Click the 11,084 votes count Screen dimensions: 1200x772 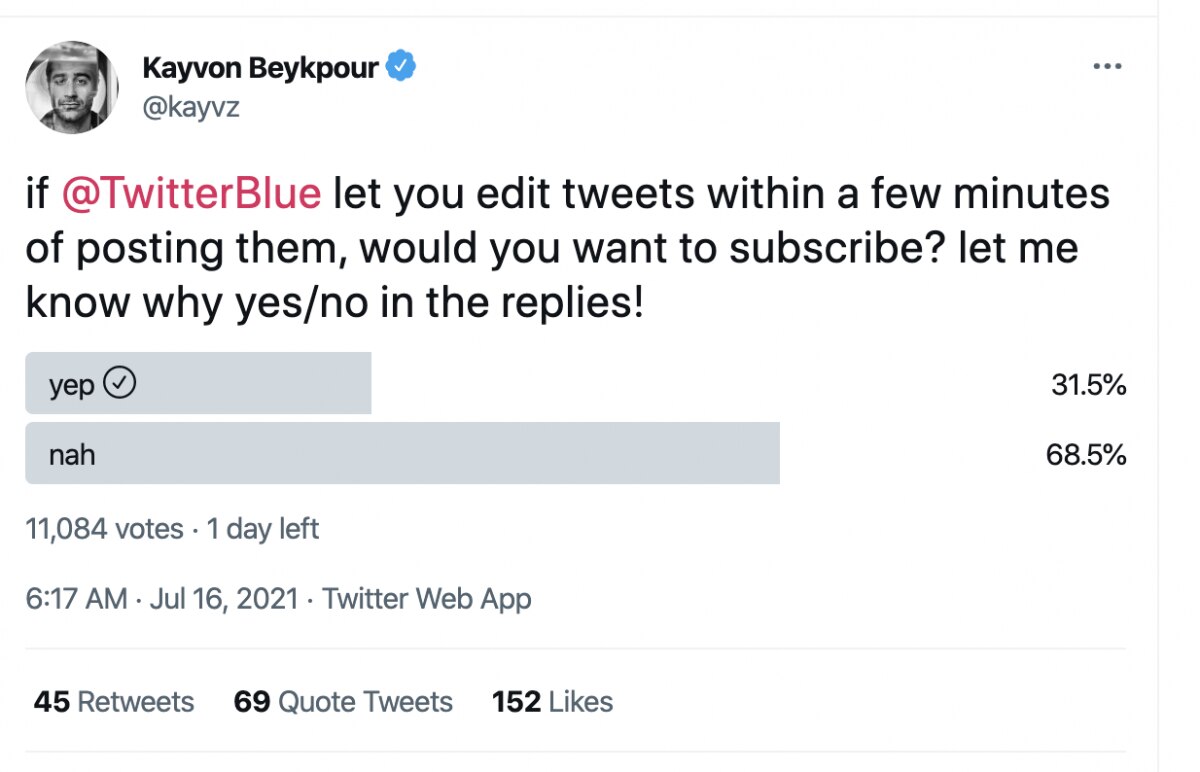(104, 529)
